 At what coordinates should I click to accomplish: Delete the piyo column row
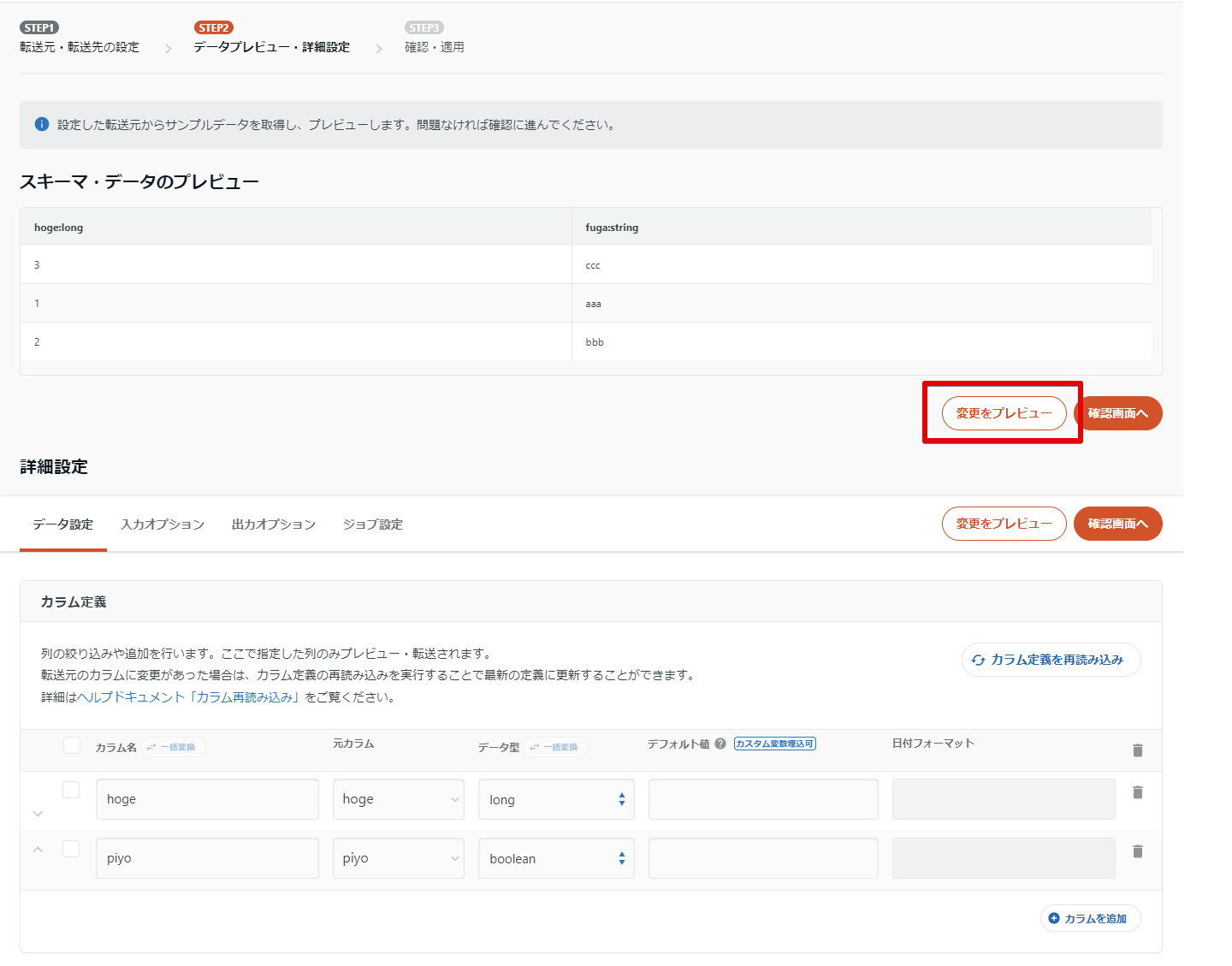(1138, 851)
